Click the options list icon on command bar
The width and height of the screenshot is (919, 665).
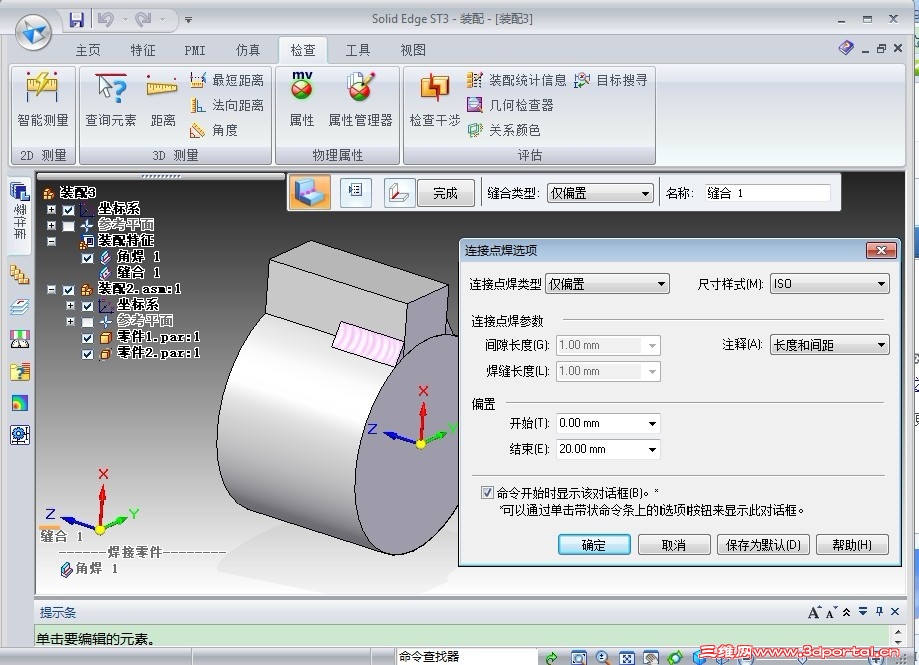point(355,191)
